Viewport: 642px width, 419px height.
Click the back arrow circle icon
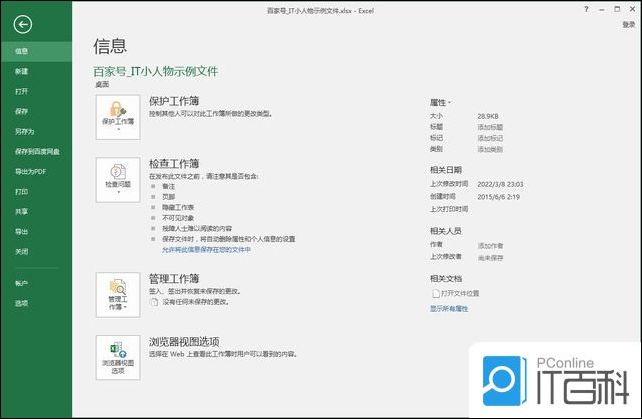point(23,25)
